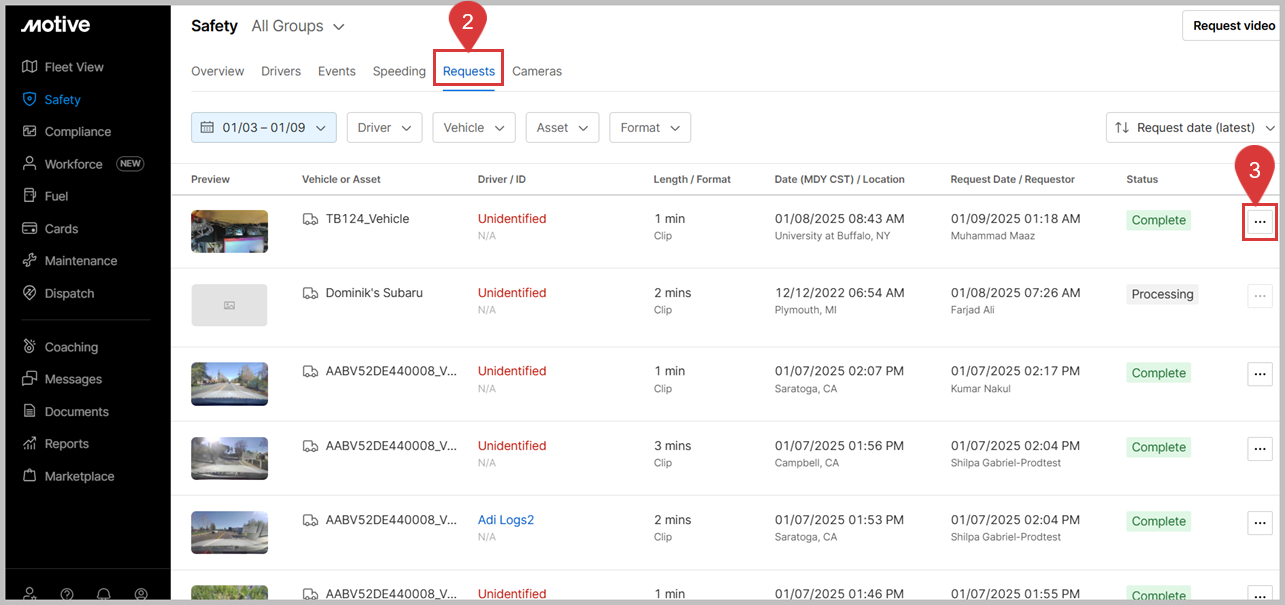Switch to the Cameras tab
This screenshot has width=1285, height=605.
click(537, 71)
